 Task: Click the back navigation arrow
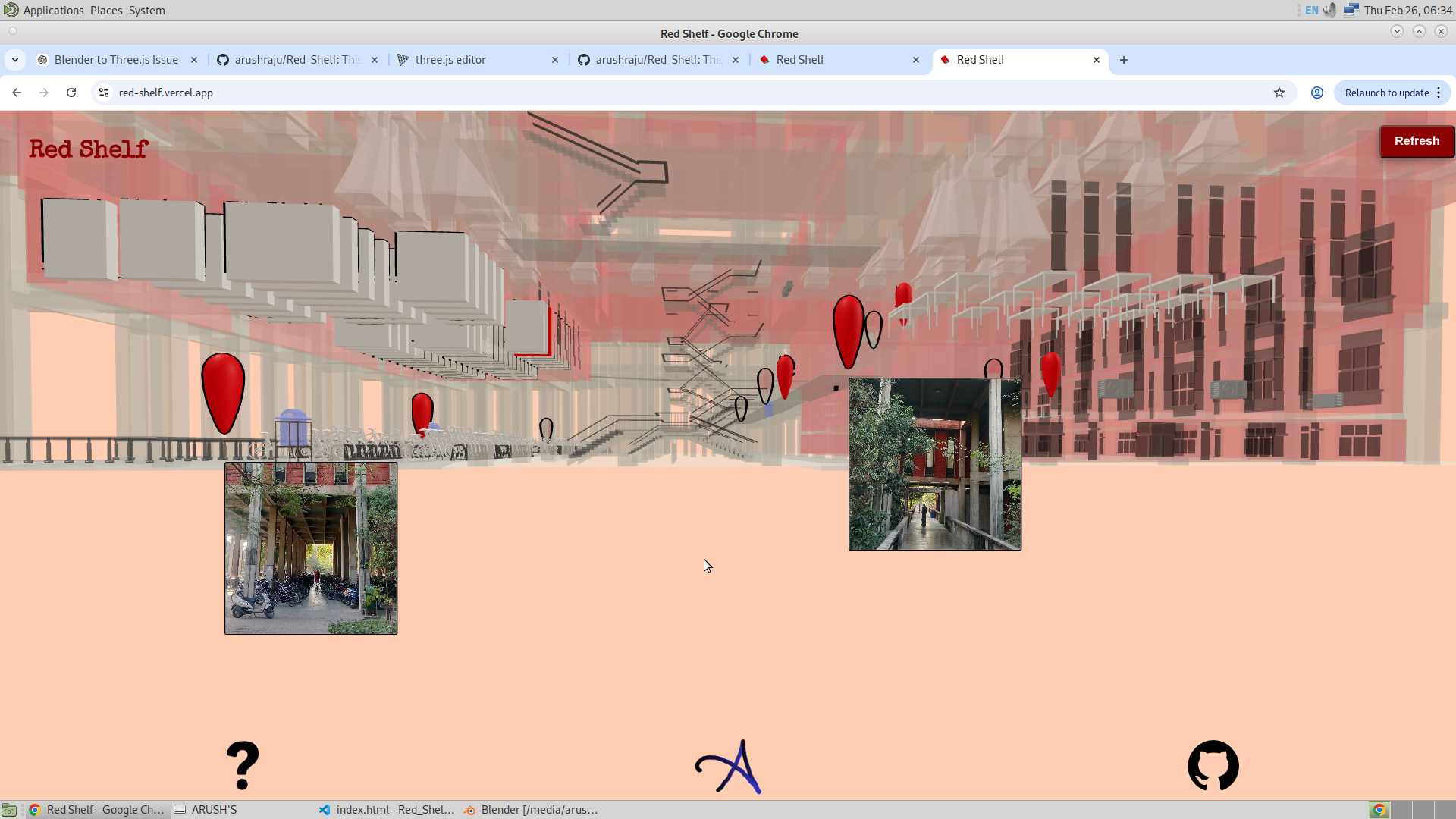coord(17,93)
